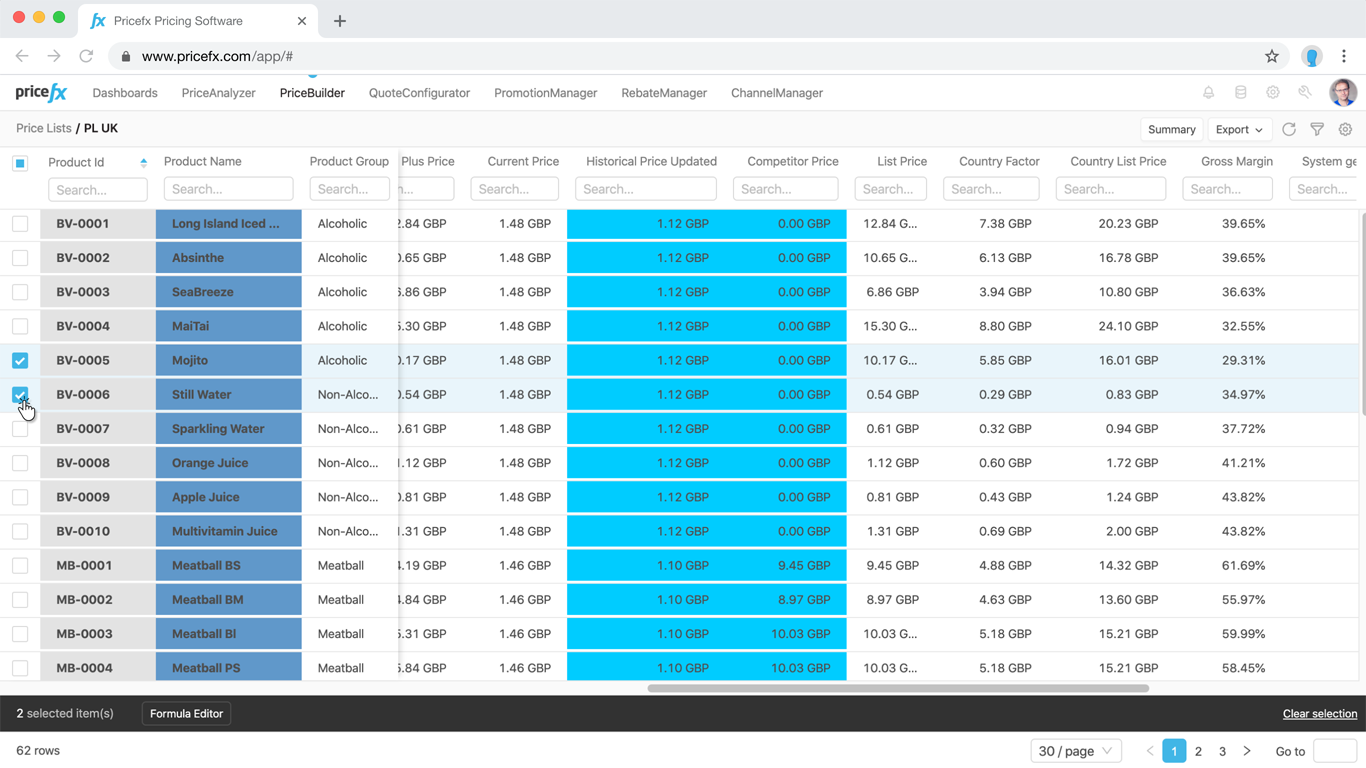Open the wrench tools icon
The image size is (1366, 768).
coord(1305,93)
